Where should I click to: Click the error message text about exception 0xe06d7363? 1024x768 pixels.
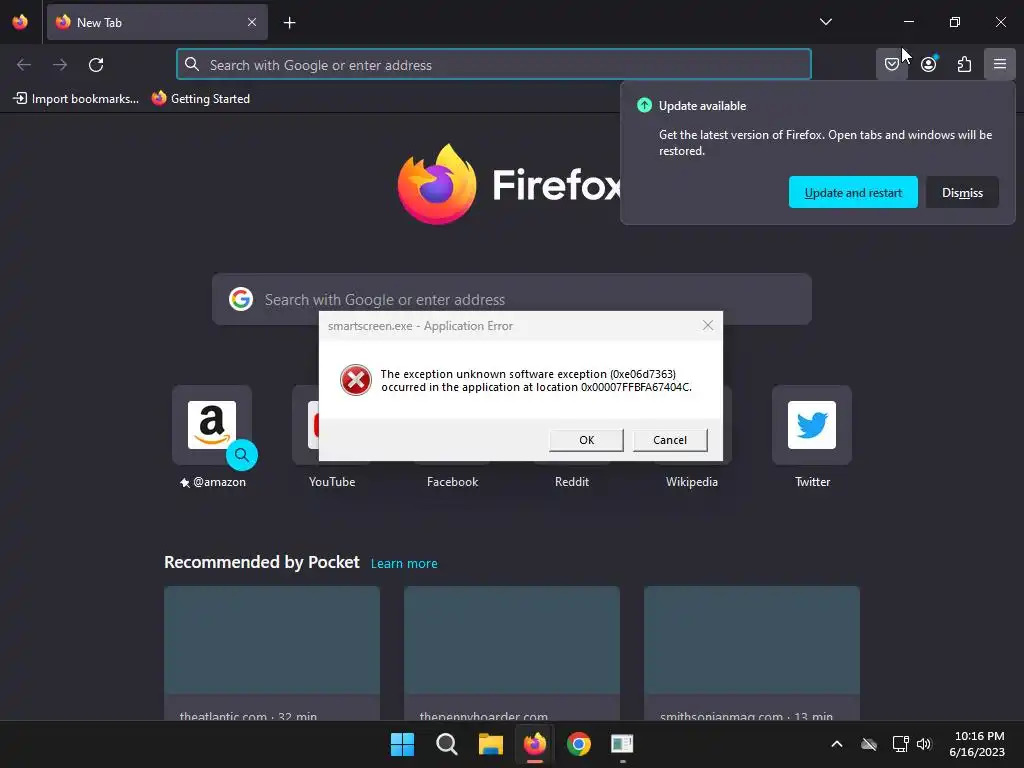point(536,381)
